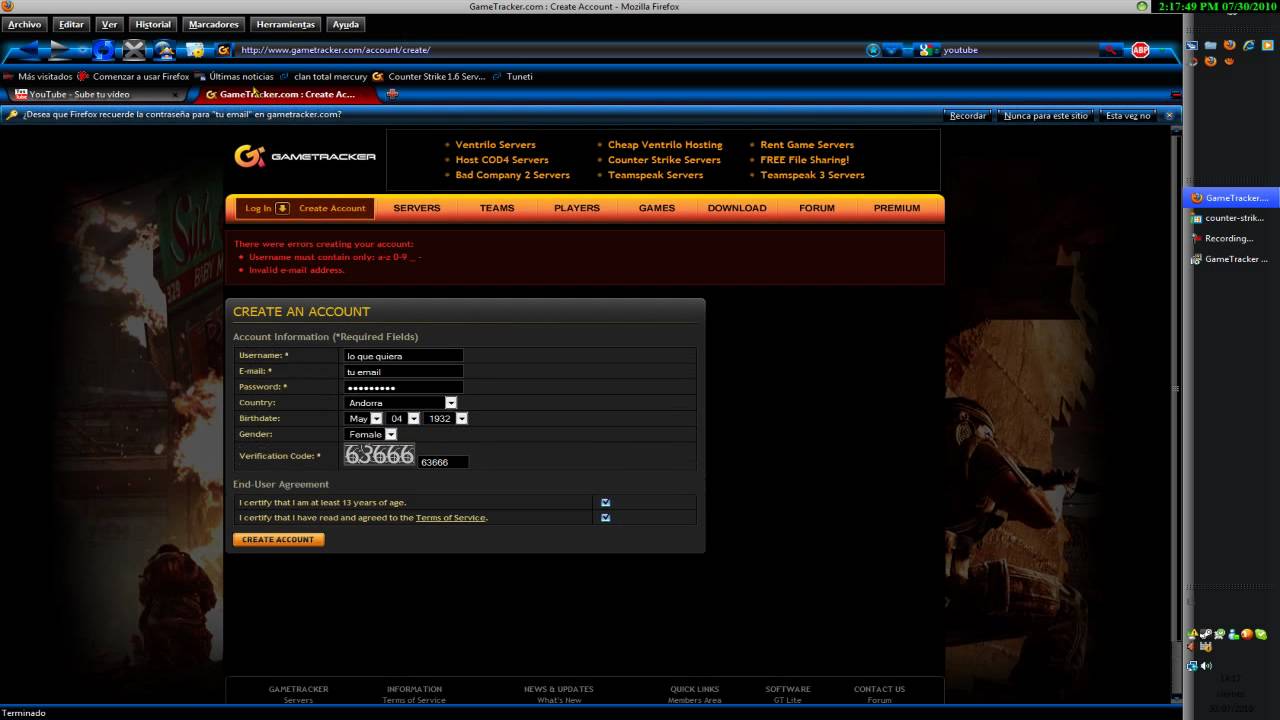The height and width of the screenshot is (720, 1280).
Task: Open the Adblock Plus ABP icon
Action: click(1140, 50)
